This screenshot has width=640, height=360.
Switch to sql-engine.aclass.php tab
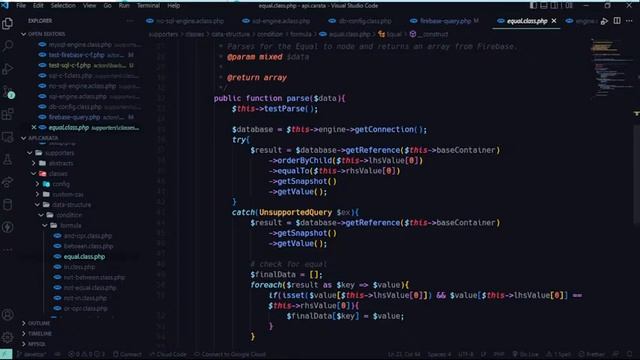pos(276,21)
